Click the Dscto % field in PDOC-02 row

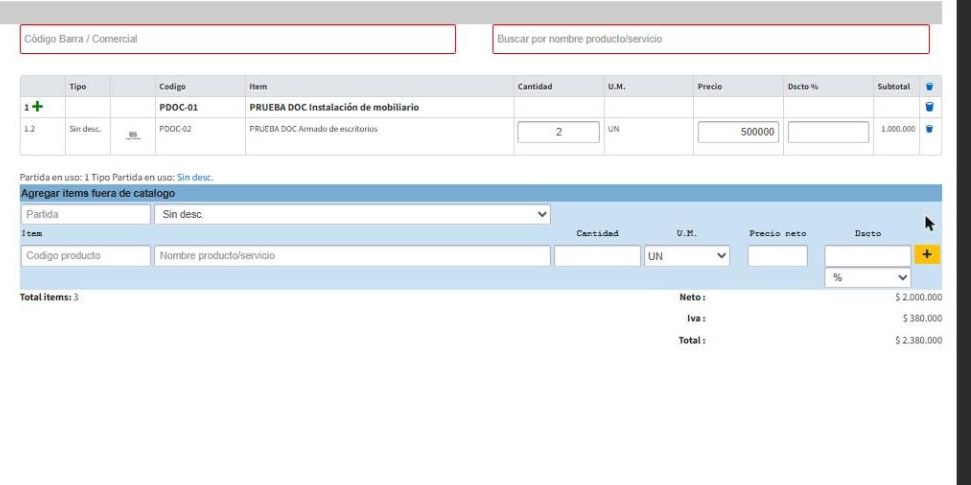[828, 132]
